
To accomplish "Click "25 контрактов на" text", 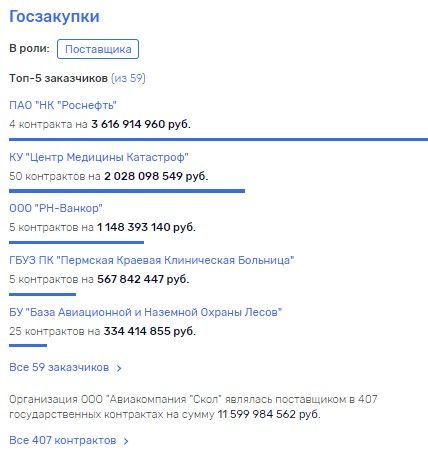I will [x=55, y=331].
